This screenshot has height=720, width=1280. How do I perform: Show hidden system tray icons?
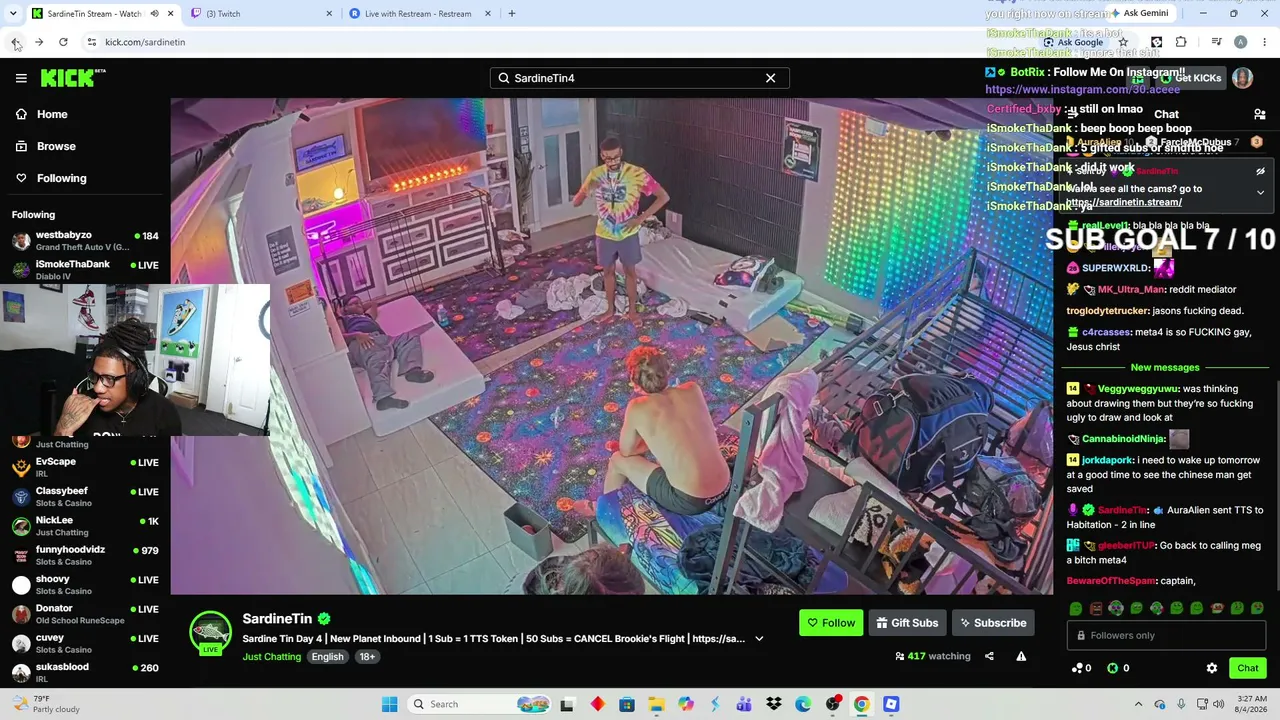[1138, 704]
